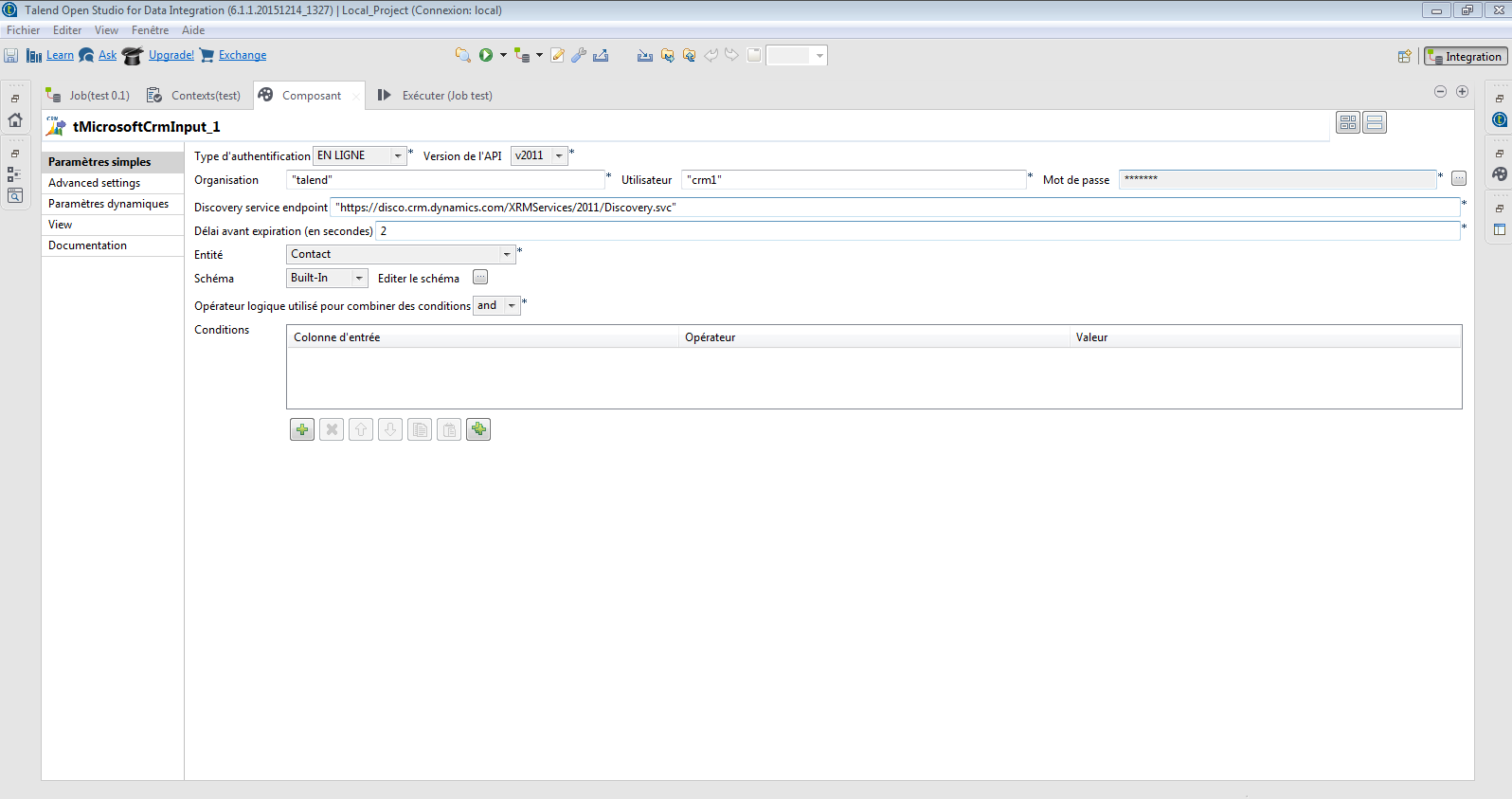Click the Valeur column header
The image size is (1512, 799).
[1265, 337]
